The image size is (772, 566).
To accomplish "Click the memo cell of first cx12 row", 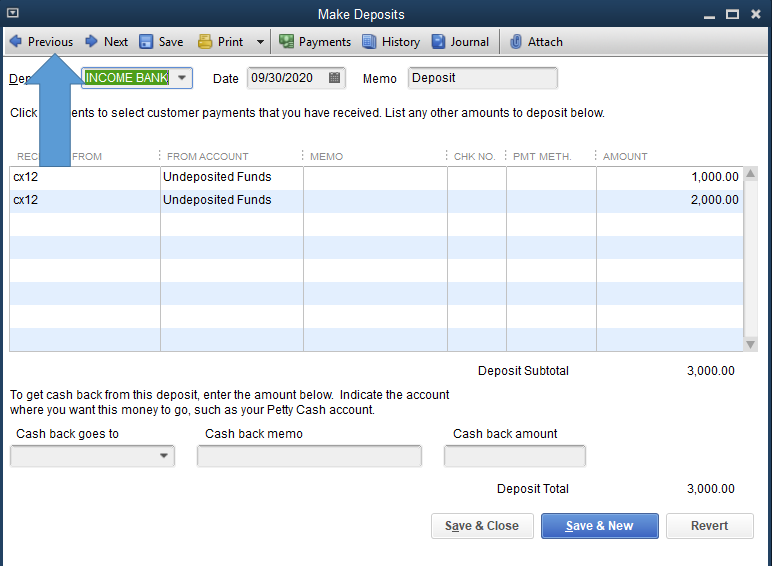I will (375, 177).
